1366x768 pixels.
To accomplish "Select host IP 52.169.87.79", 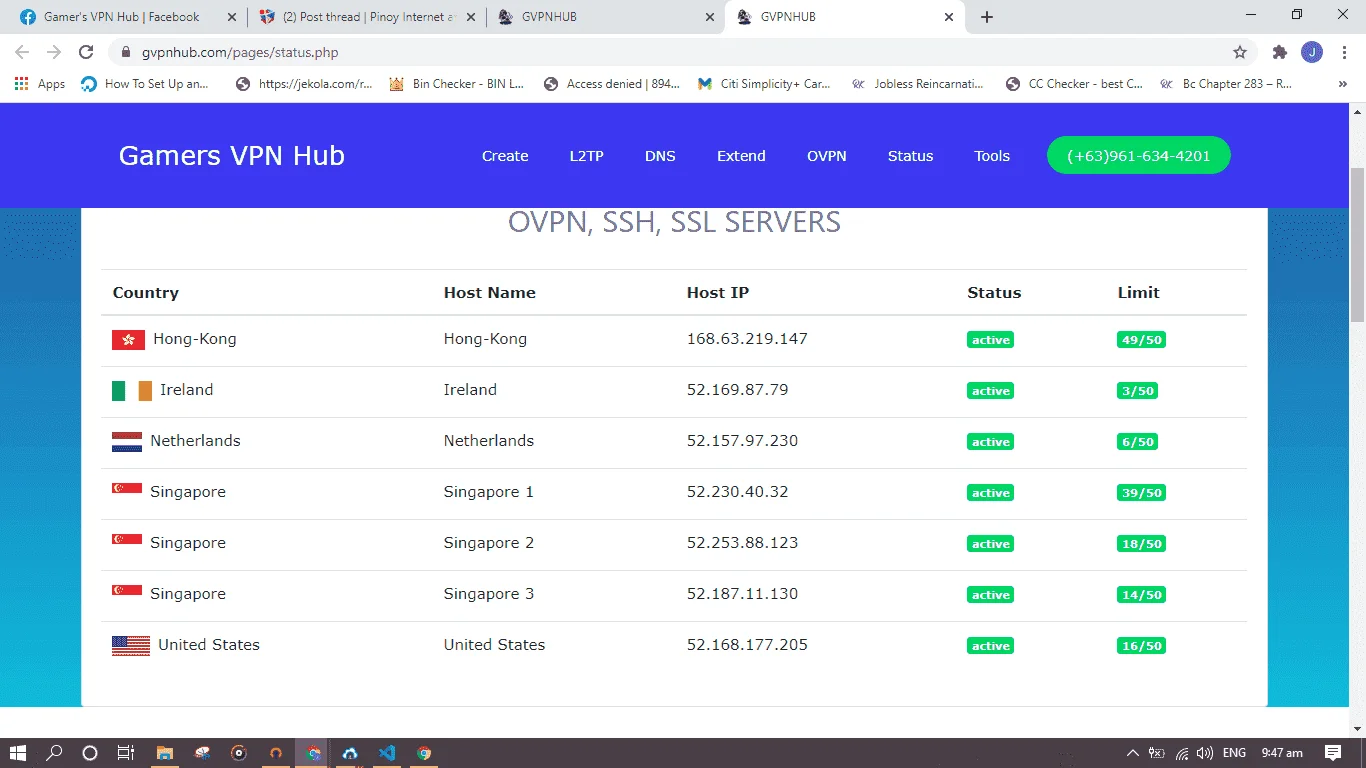I will (737, 390).
